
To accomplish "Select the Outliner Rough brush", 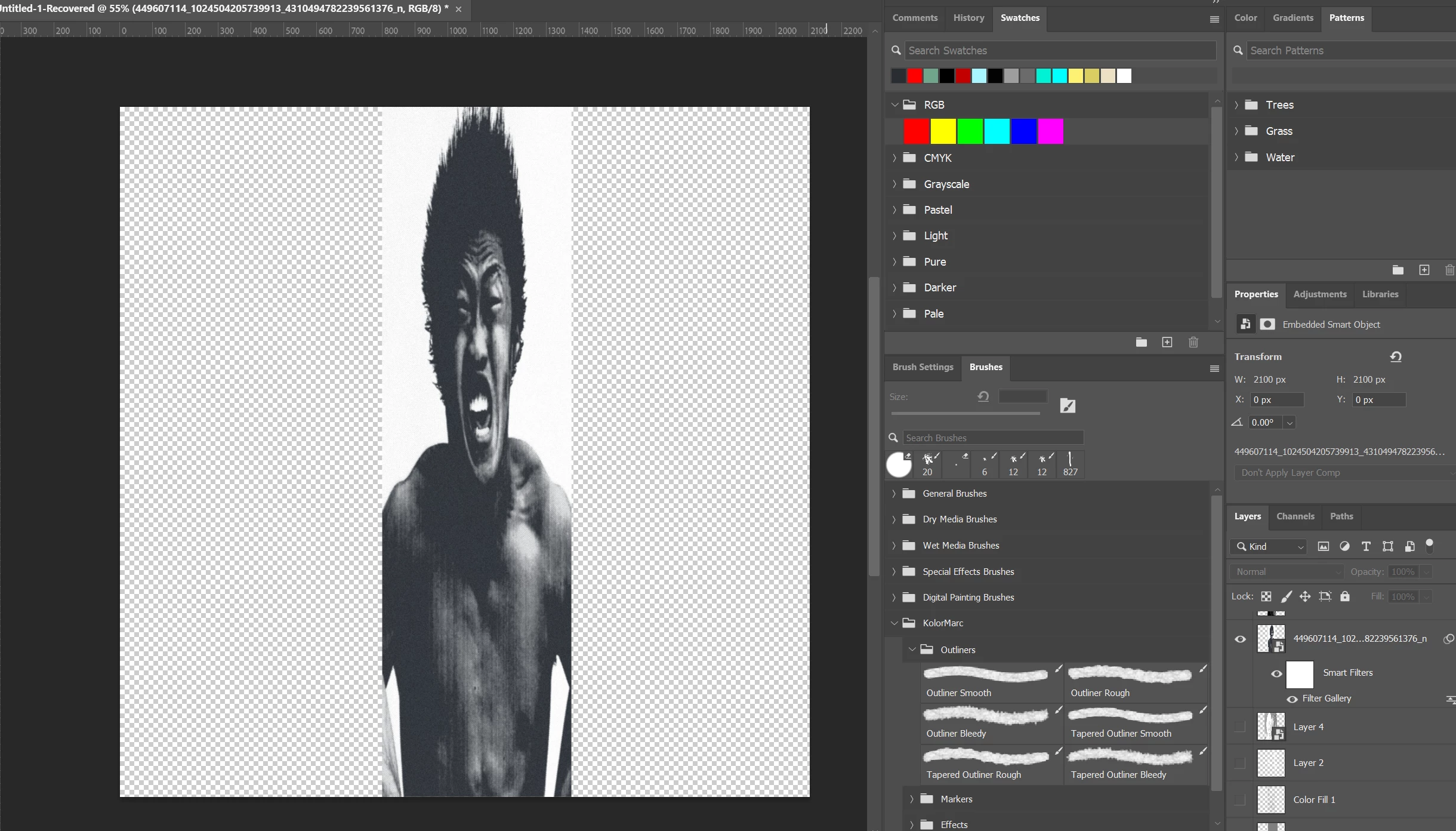I will 1130,682.
